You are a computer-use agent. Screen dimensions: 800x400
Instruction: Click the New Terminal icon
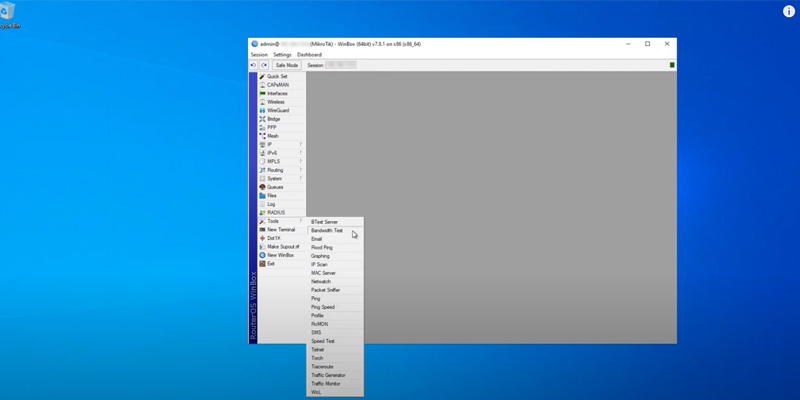pyautogui.click(x=262, y=230)
